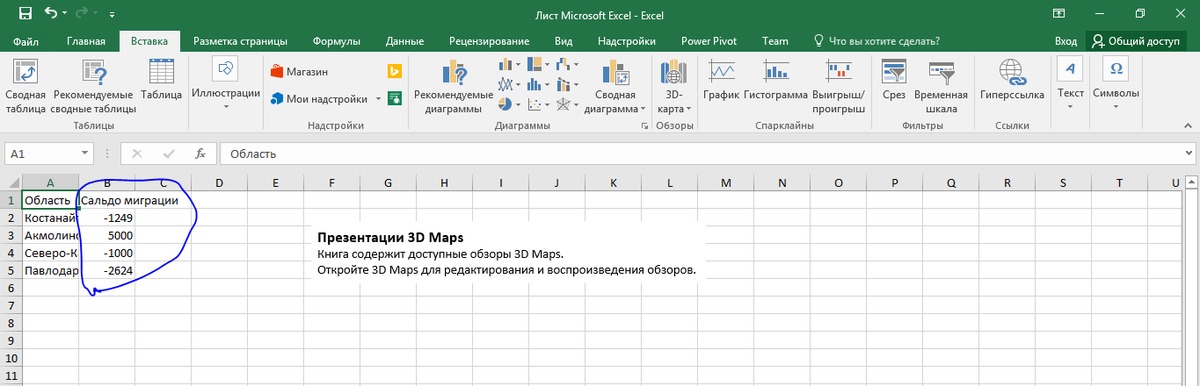Launch the People Graph add-in icon
Screen dimensions: 1200x386
click(x=395, y=98)
